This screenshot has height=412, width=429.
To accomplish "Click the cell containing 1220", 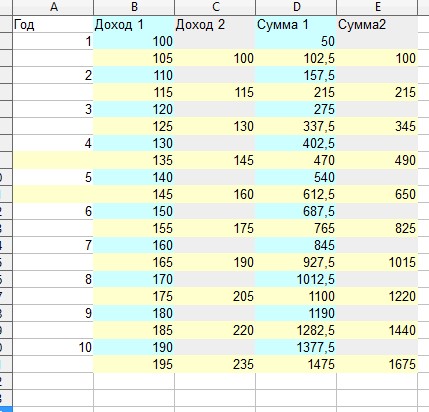I will (377, 296).
